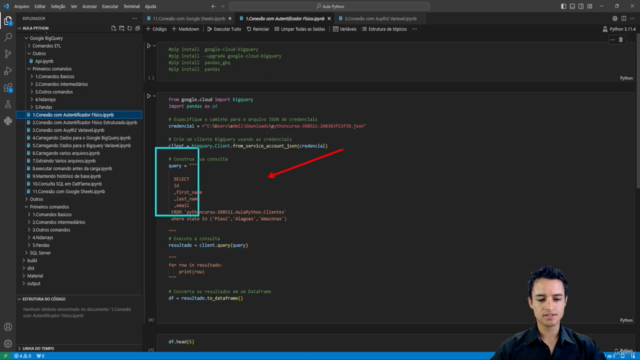Run the bigquery import code cell
The width and height of the screenshot is (640, 360).
click(149, 96)
